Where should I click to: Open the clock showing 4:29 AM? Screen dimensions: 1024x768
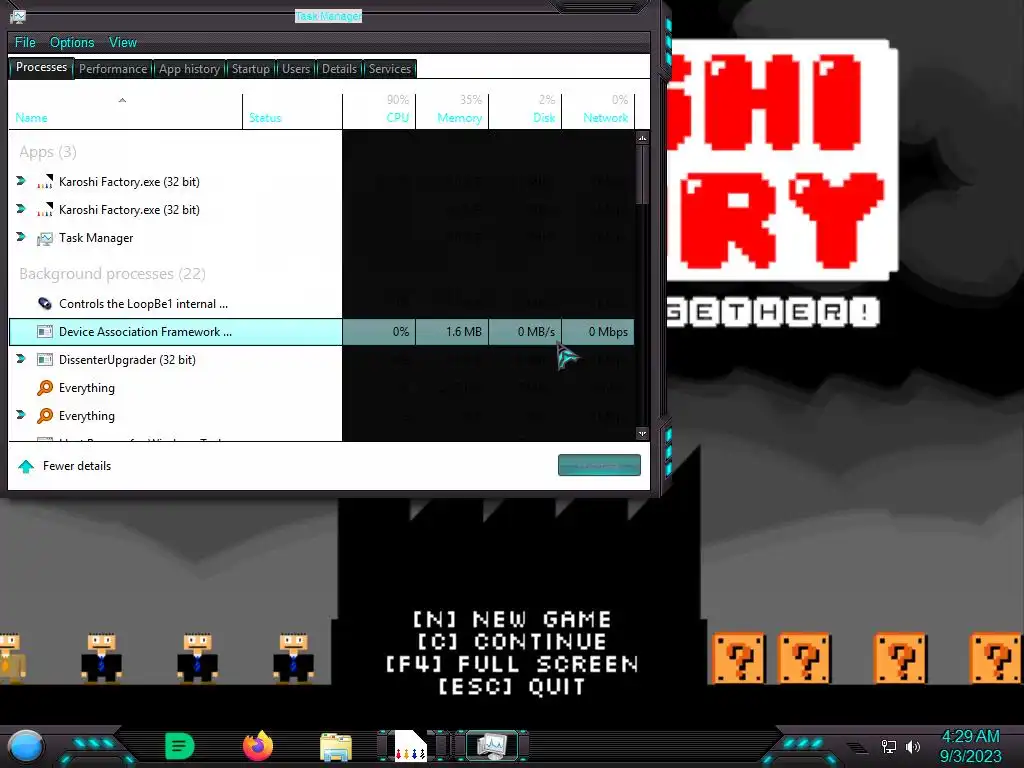coord(970,746)
